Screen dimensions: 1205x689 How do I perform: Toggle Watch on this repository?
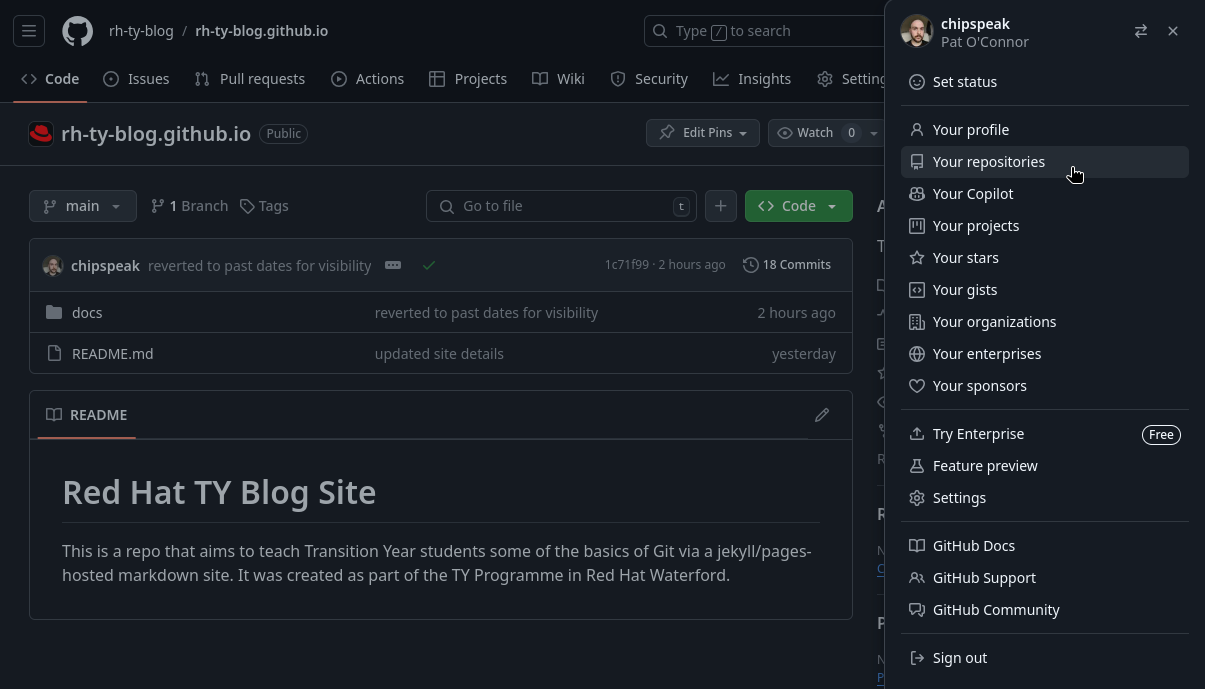point(806,133)
